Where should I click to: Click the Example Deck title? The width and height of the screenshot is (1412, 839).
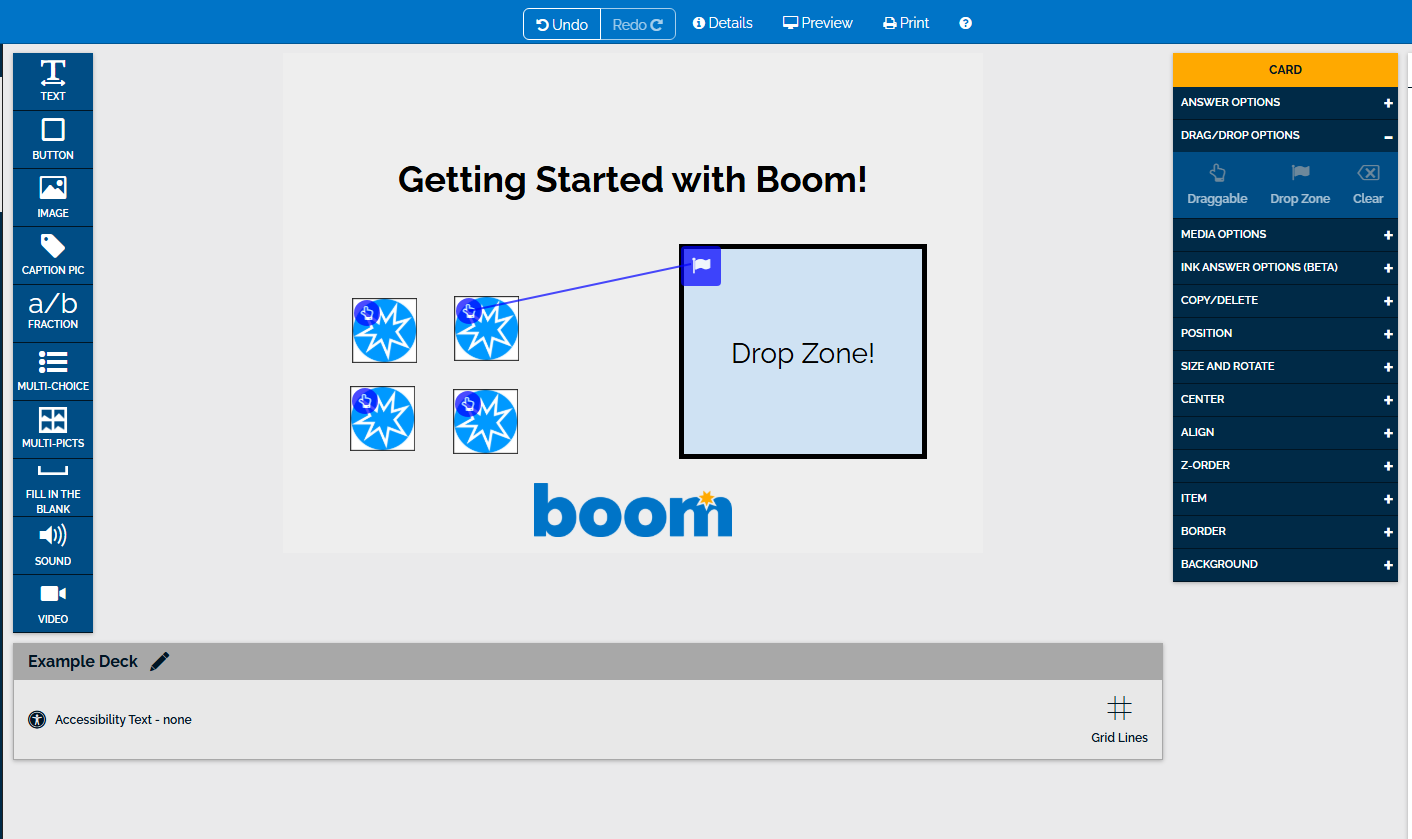pos(83,661)
